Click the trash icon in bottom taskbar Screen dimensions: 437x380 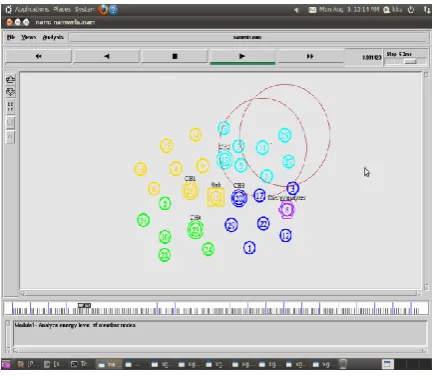pyautogui.click(x=343, y=364)
